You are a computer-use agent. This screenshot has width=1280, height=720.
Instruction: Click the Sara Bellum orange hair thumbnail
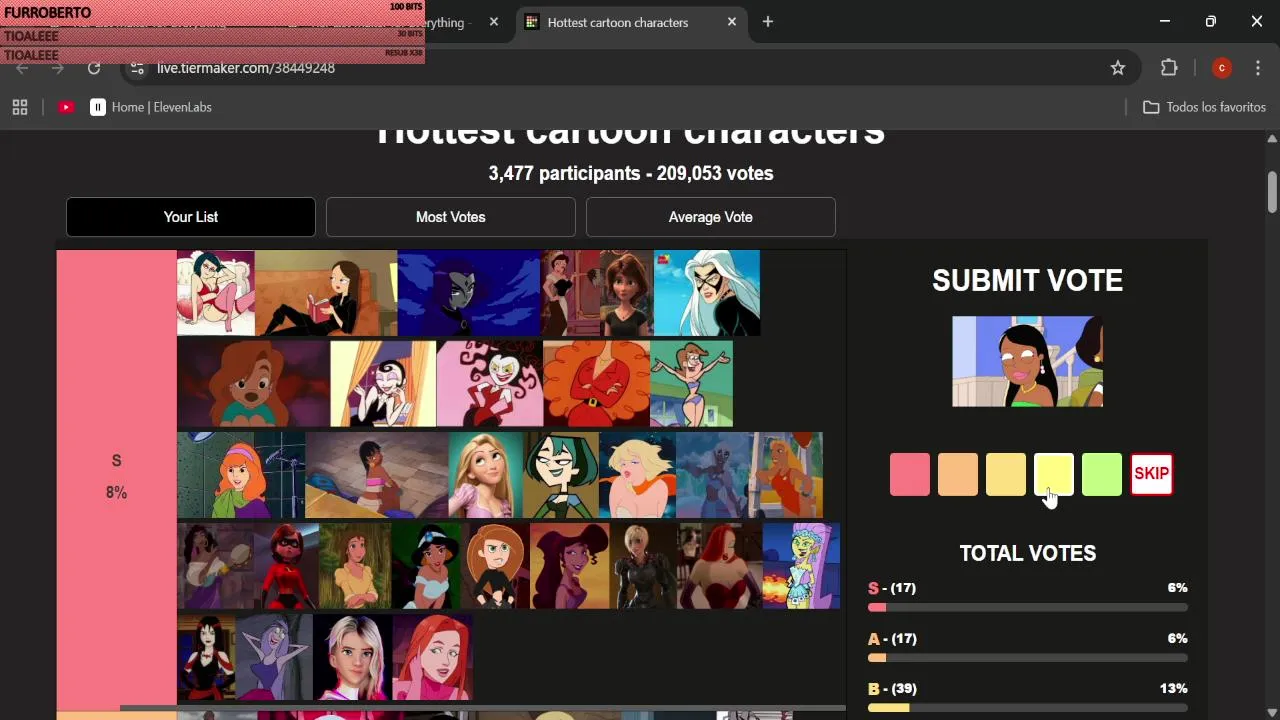click(596, 384)
